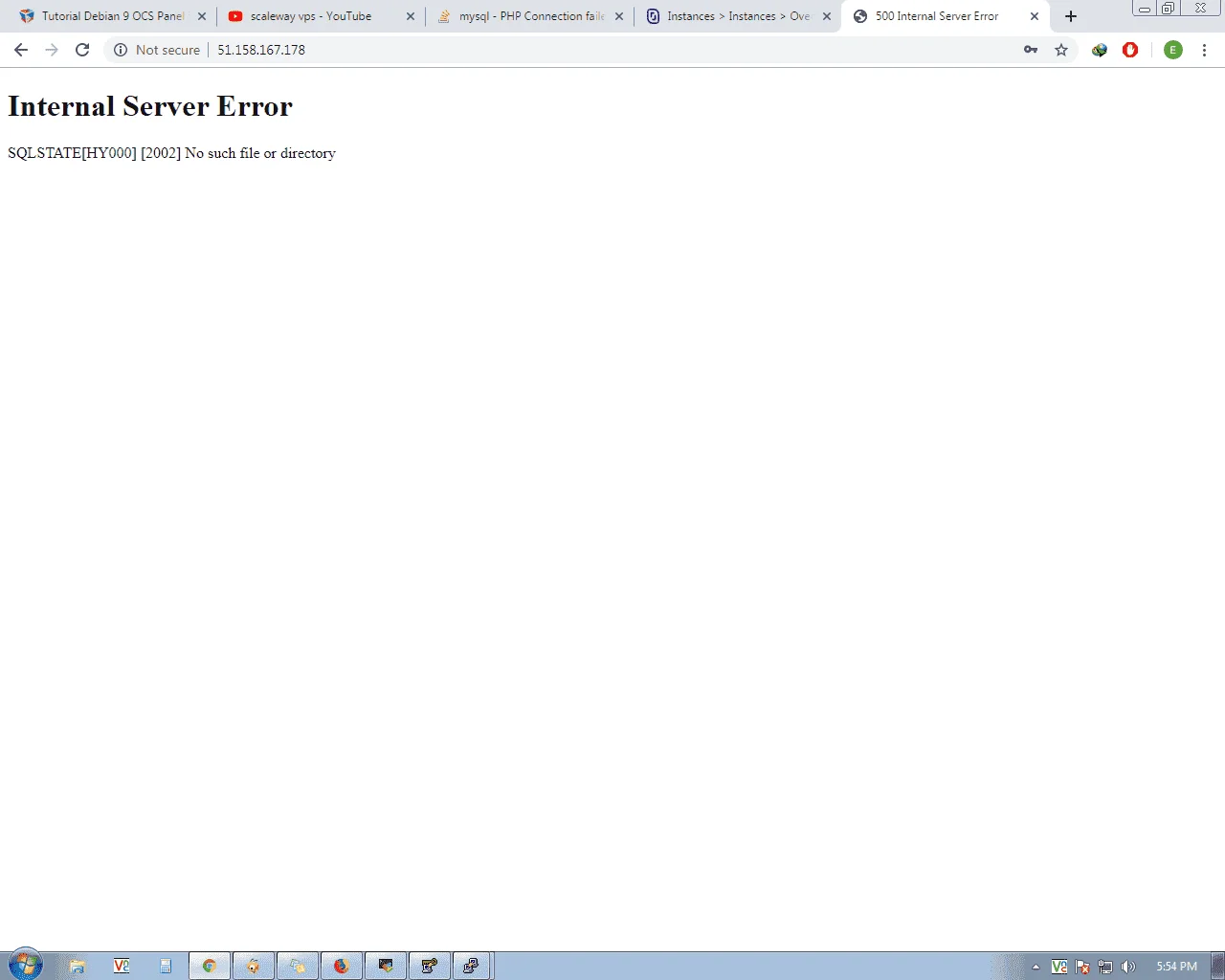This screenshot has height=980, width=1225.
Task: Open the dark monitor app in taskbar
Action: tap(385, 967)
